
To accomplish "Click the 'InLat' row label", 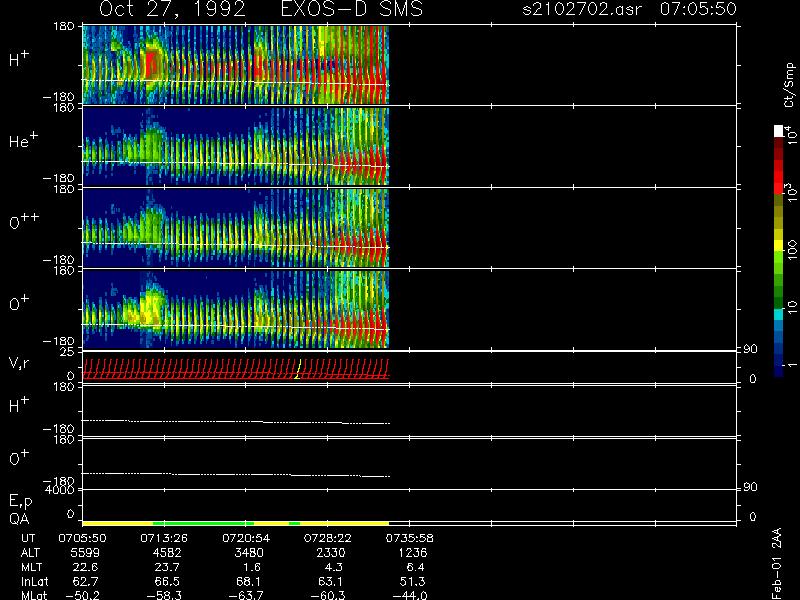I will point(35,582).
